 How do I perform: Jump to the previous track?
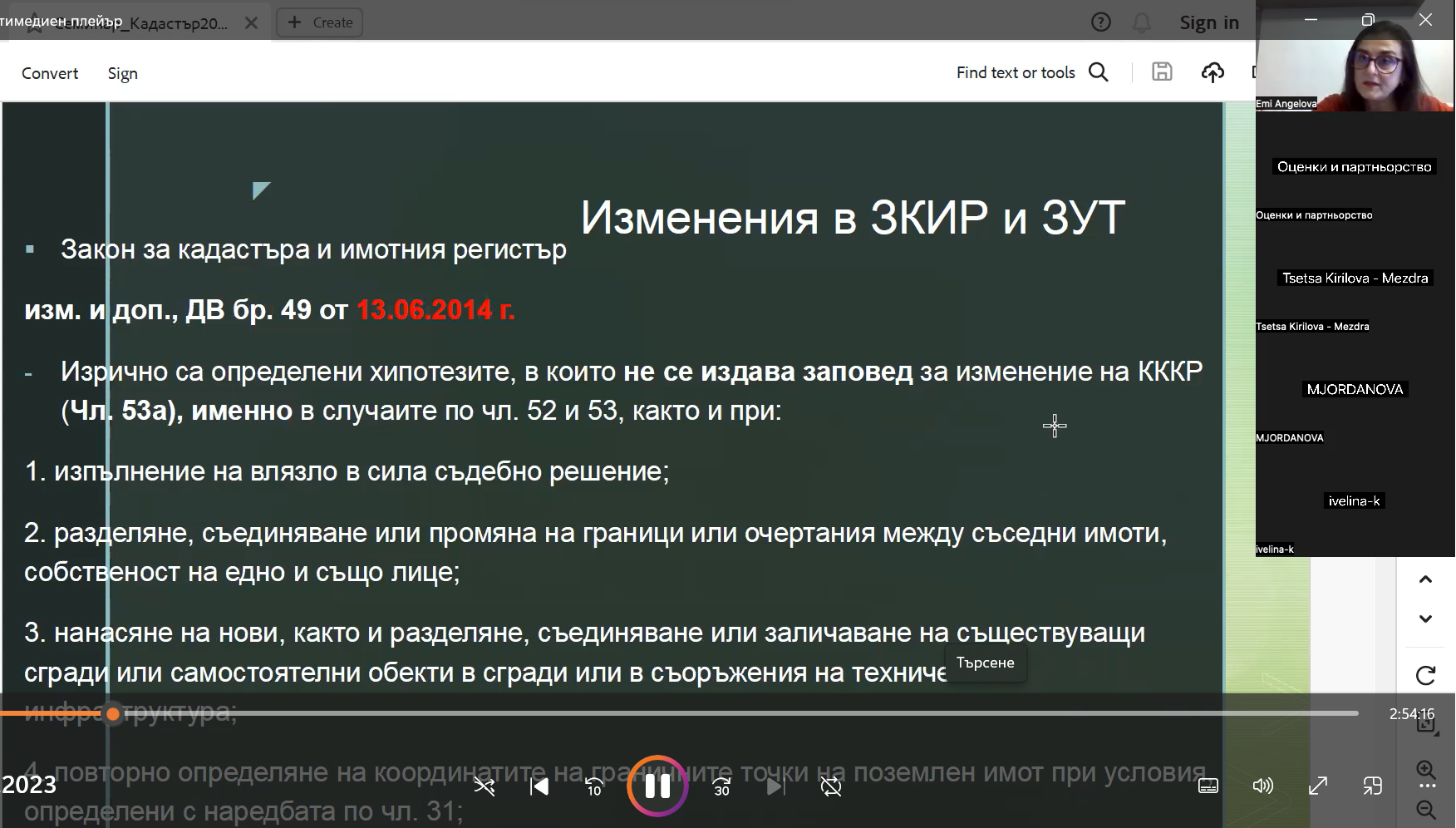[x=539, y=786]
